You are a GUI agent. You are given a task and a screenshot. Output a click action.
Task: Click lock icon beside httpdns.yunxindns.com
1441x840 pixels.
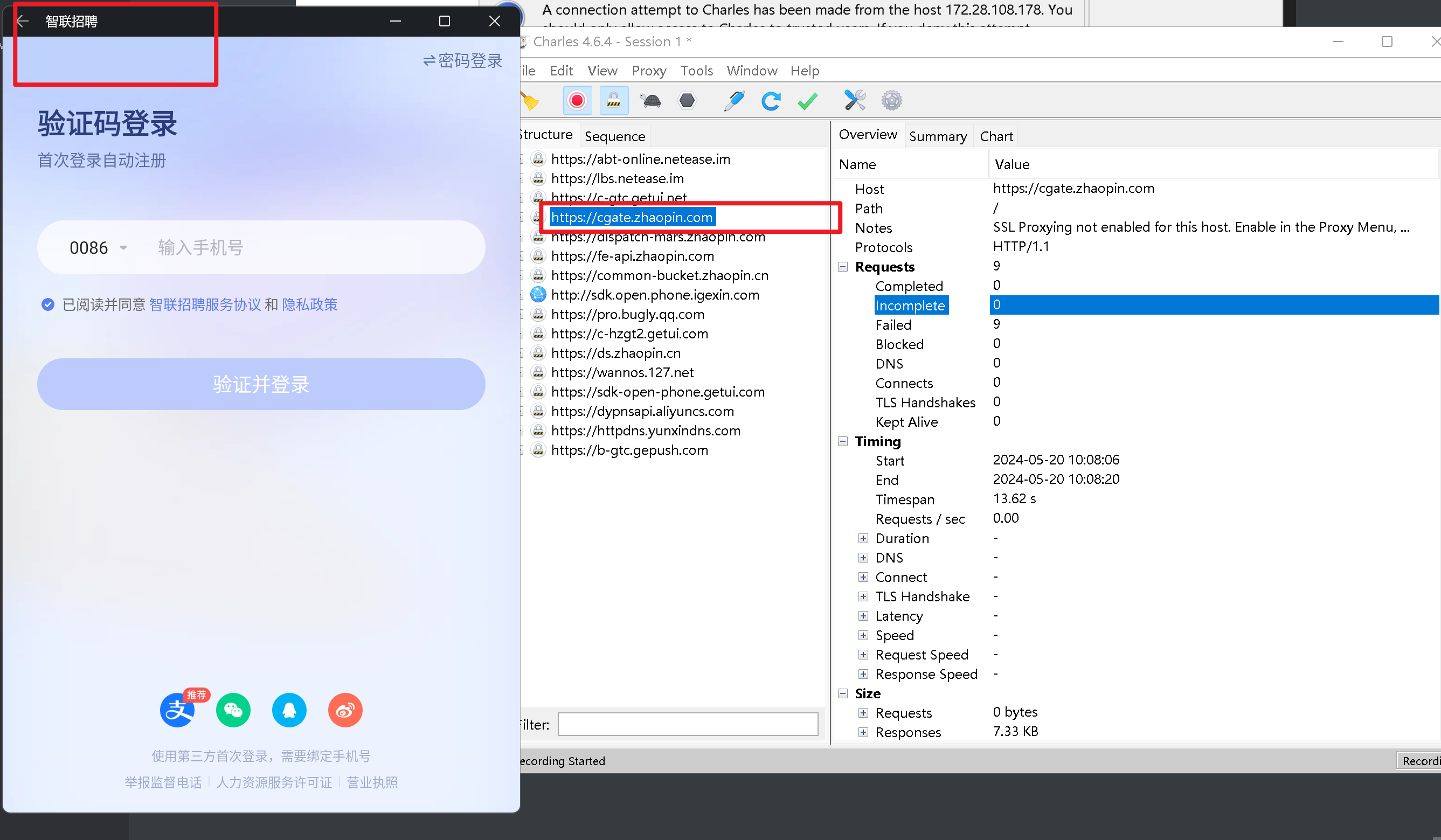coord(538,431)
